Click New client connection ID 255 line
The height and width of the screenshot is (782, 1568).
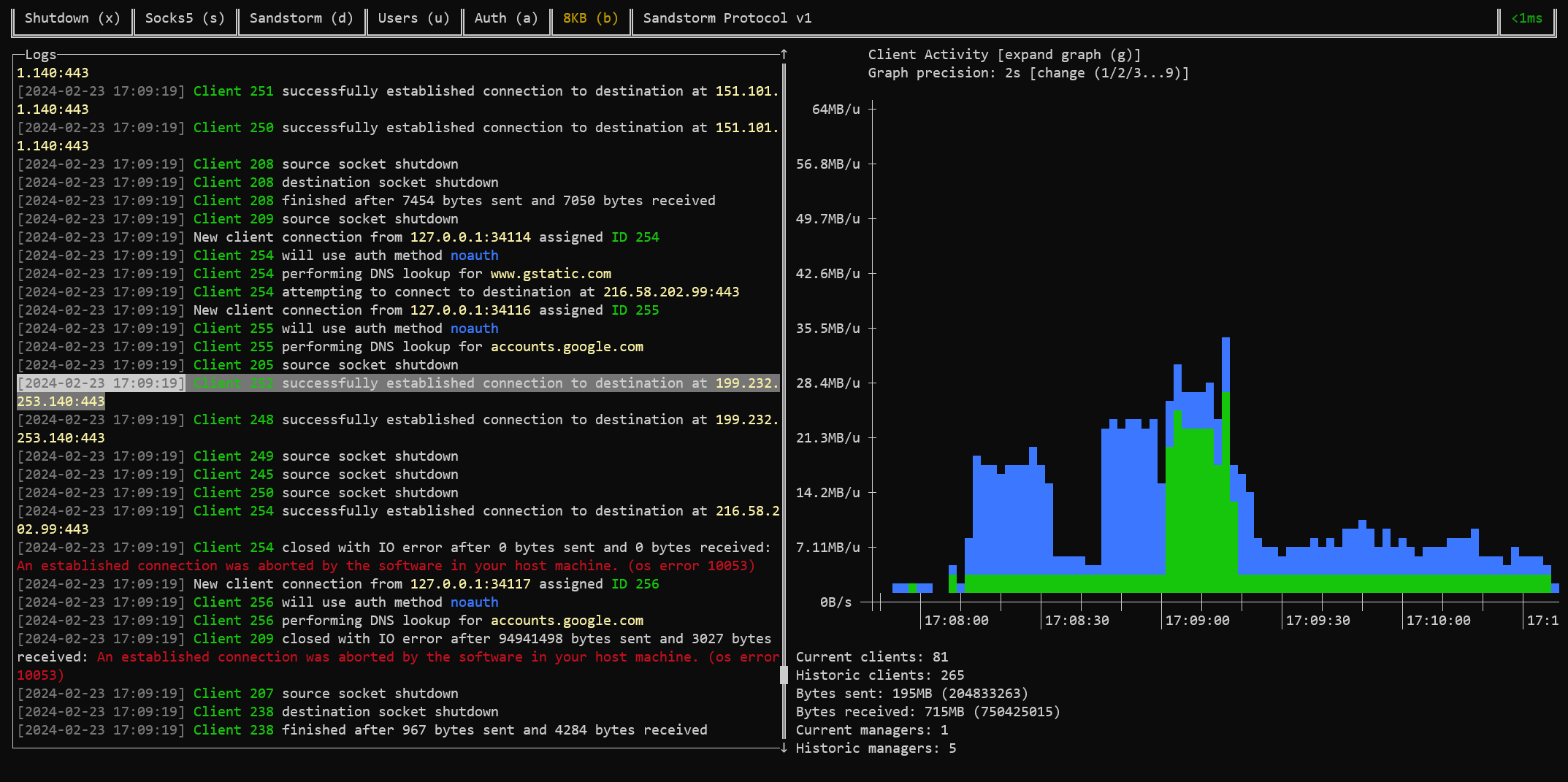click(338, 310)
